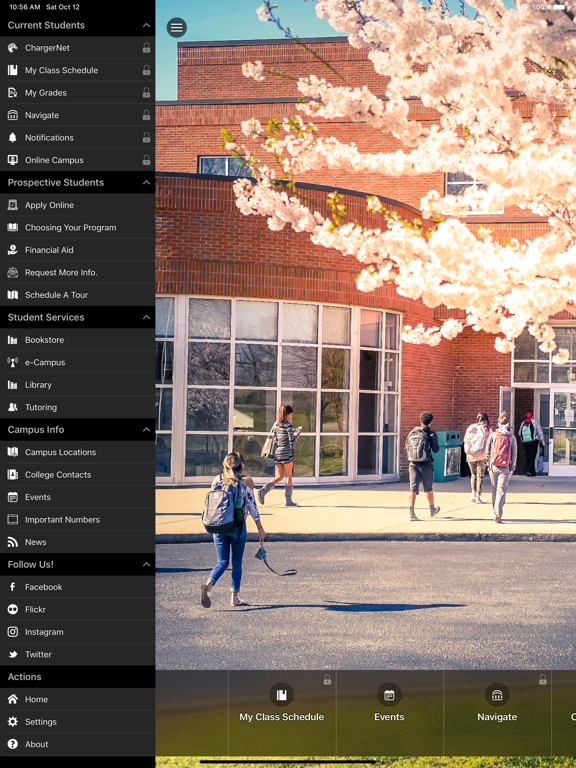
Task: Open the Notifications bell icon
Action: click(x=13, y=138)
